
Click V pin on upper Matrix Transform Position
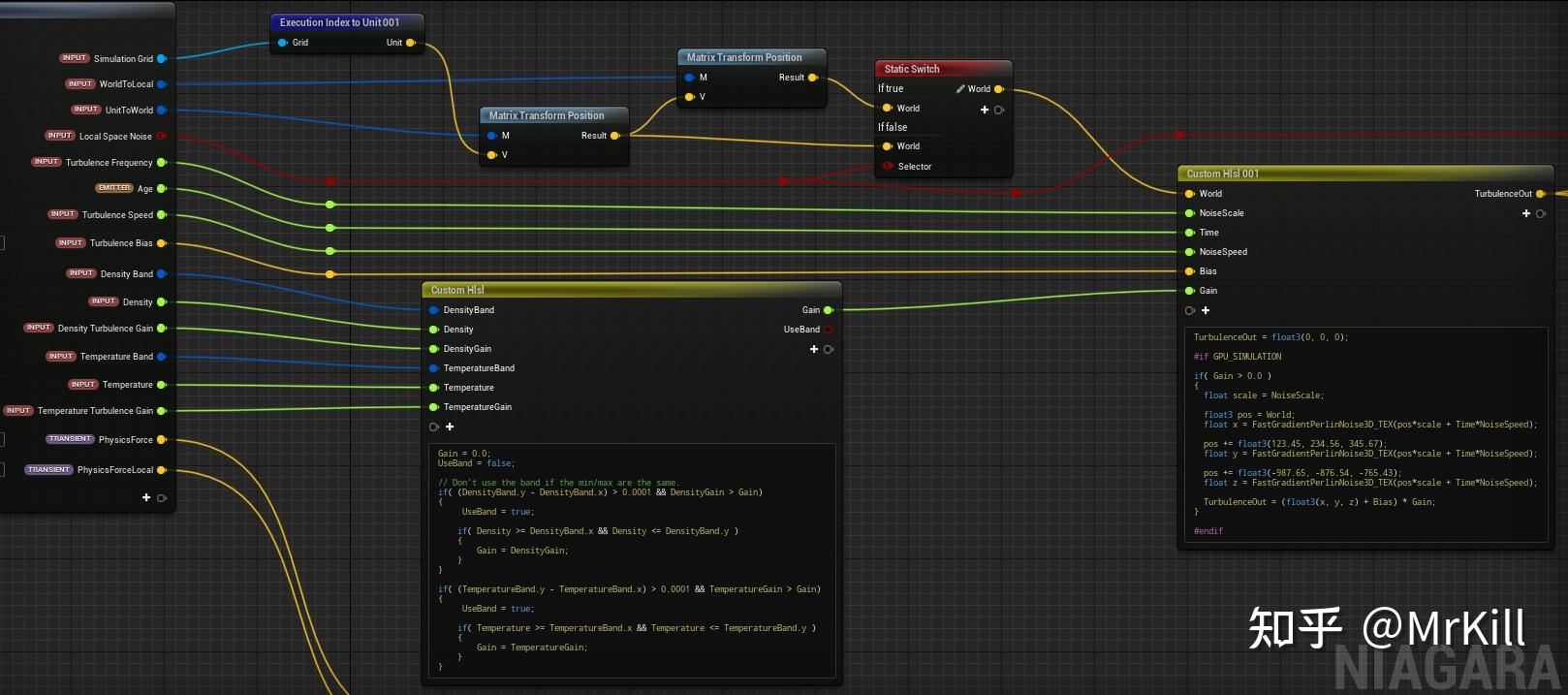[x=690, y=97]
